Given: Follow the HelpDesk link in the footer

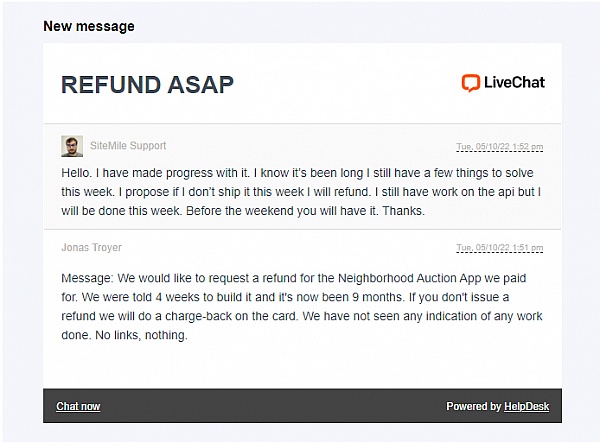Looking at the screenshot, I should tap(527, 406).
